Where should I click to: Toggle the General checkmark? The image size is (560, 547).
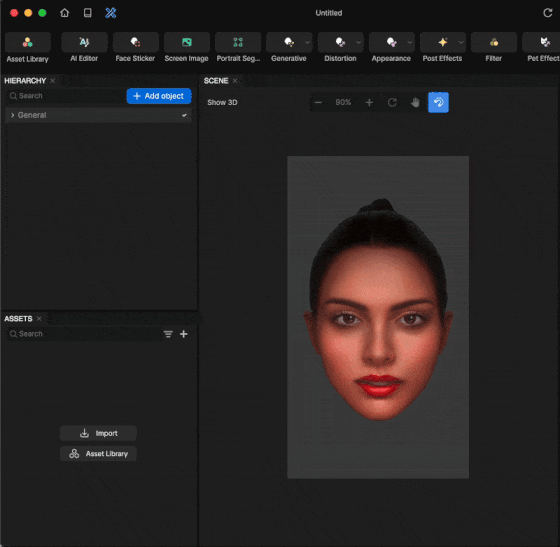coord(184,115)
